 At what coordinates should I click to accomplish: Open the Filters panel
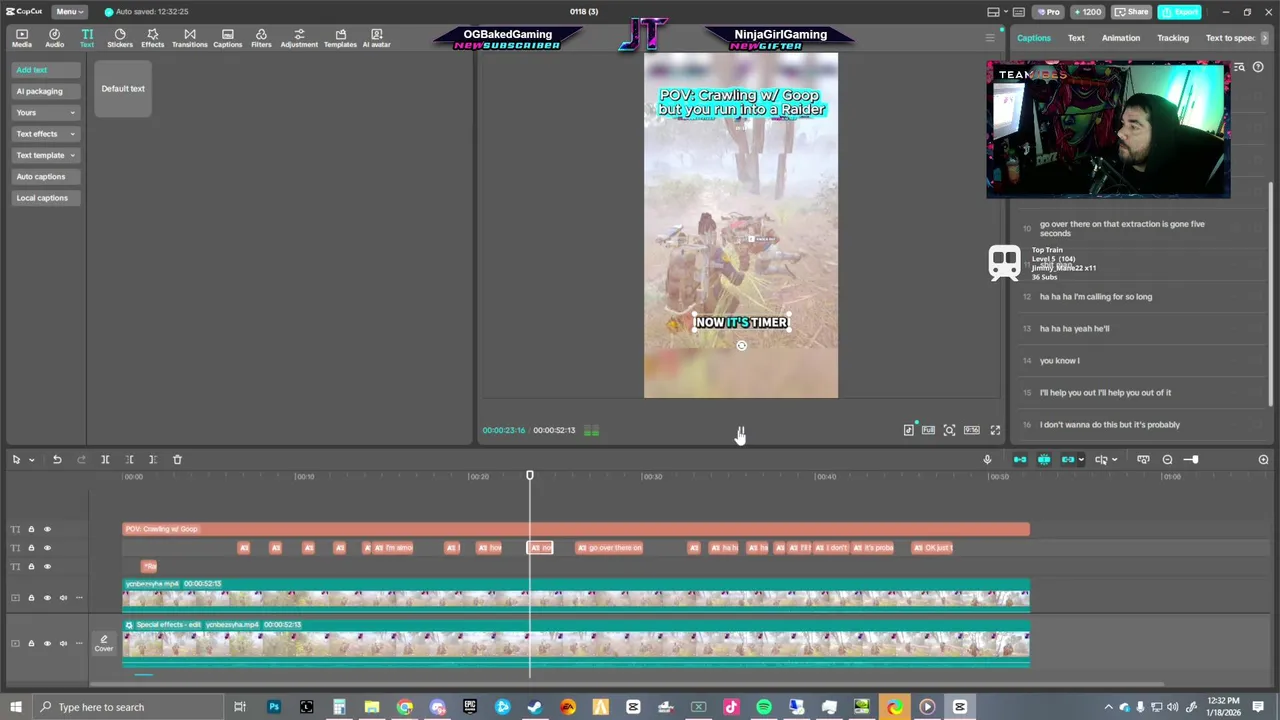point(261,38)
